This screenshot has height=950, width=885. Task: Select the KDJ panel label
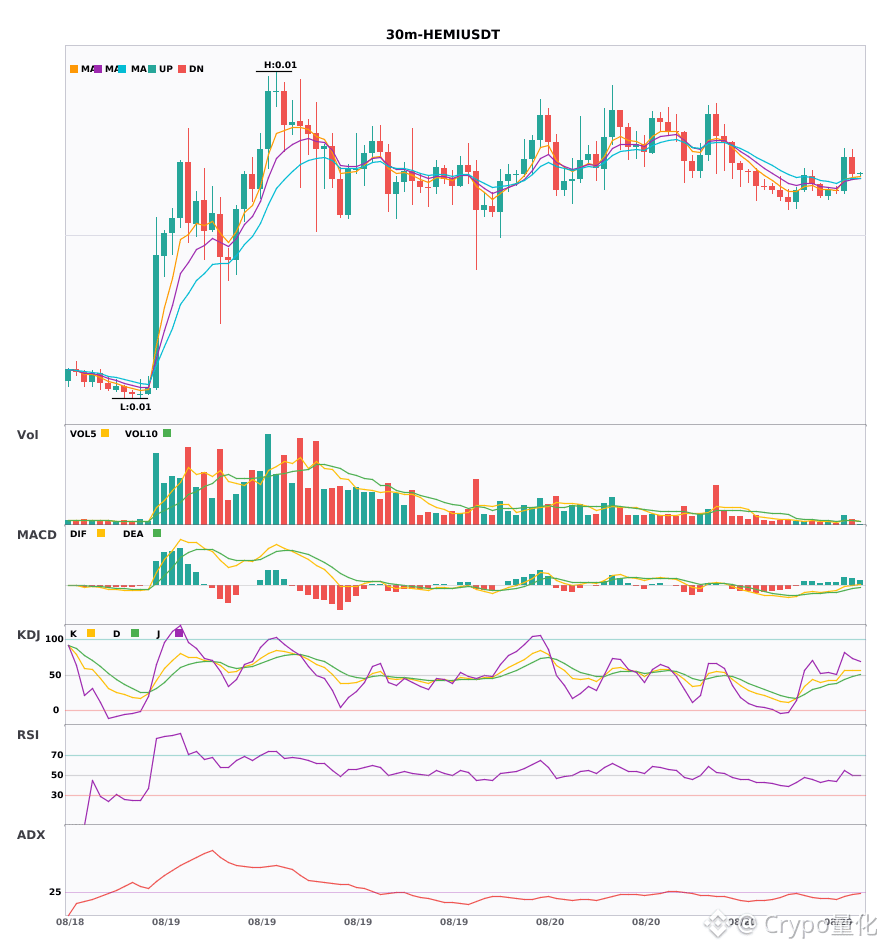click(x=28, y=635)
